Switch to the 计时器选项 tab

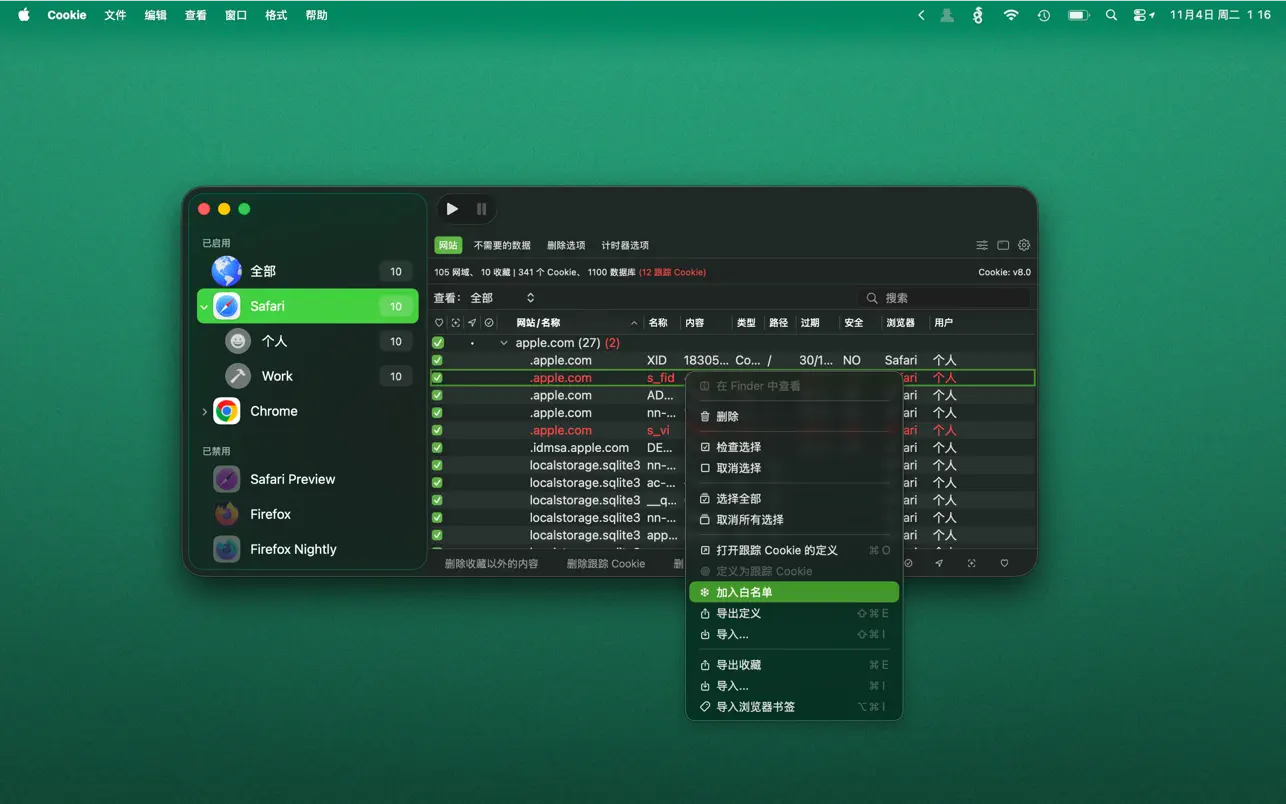coord(625,245)
